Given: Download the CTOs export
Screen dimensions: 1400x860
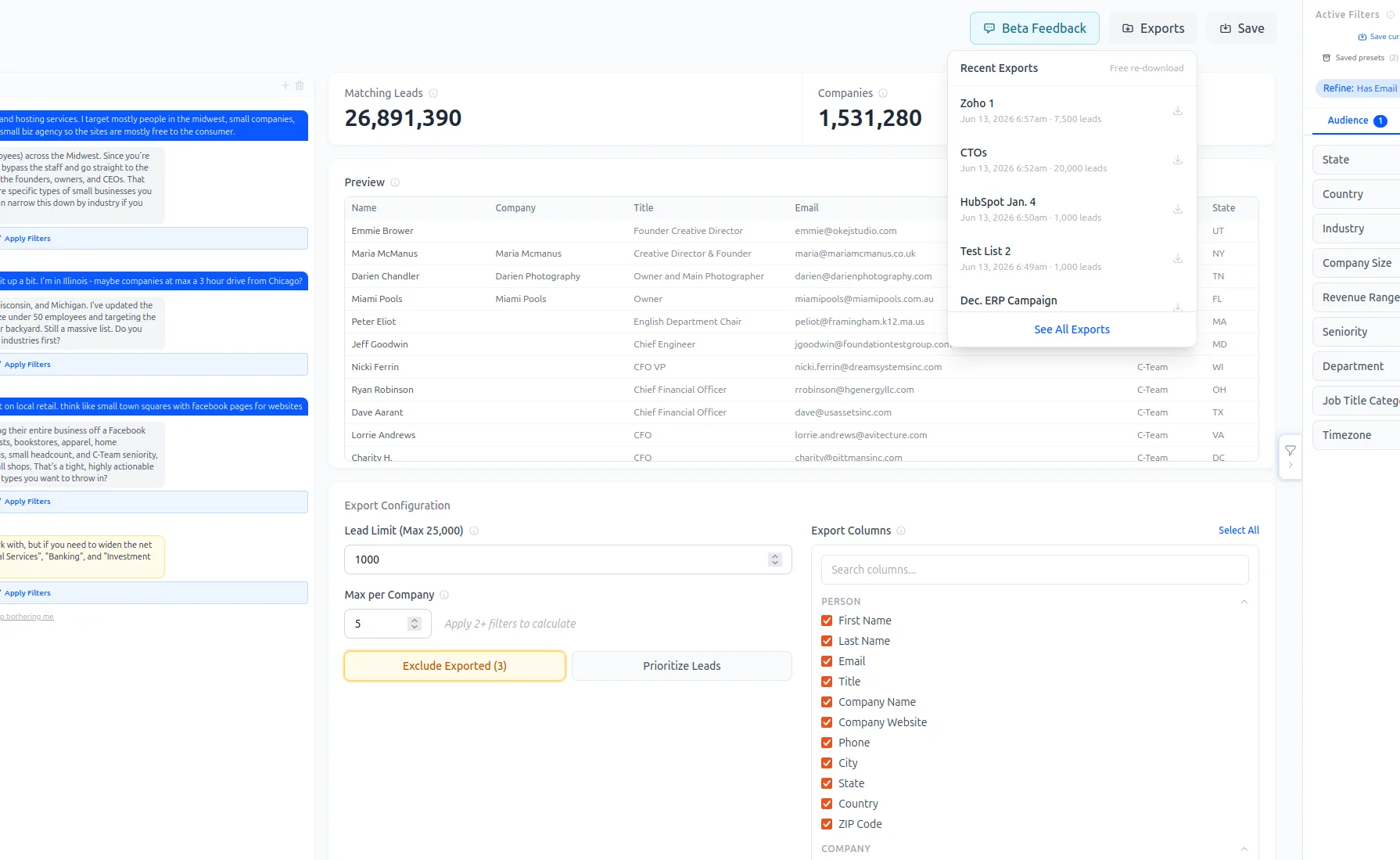Looking at the screenshot, I should pyautogui.click(x=1177, y=160).
